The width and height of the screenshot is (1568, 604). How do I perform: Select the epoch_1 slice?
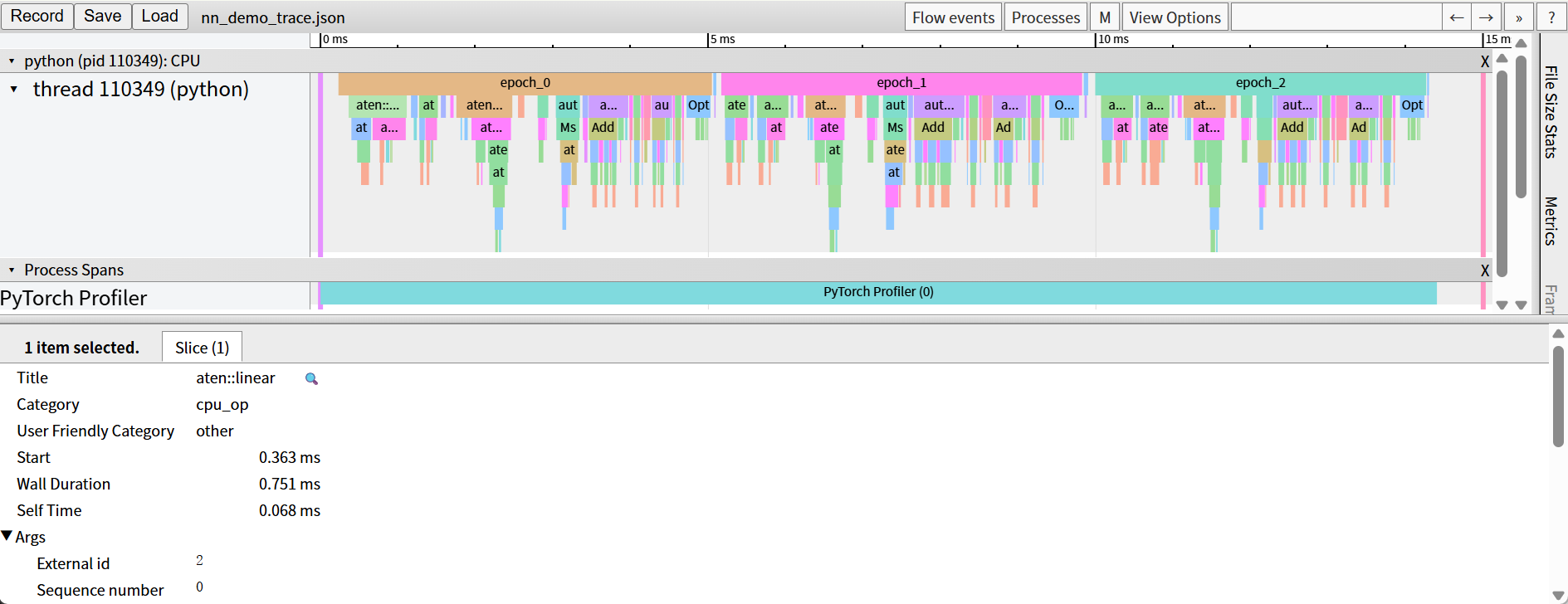901,83
